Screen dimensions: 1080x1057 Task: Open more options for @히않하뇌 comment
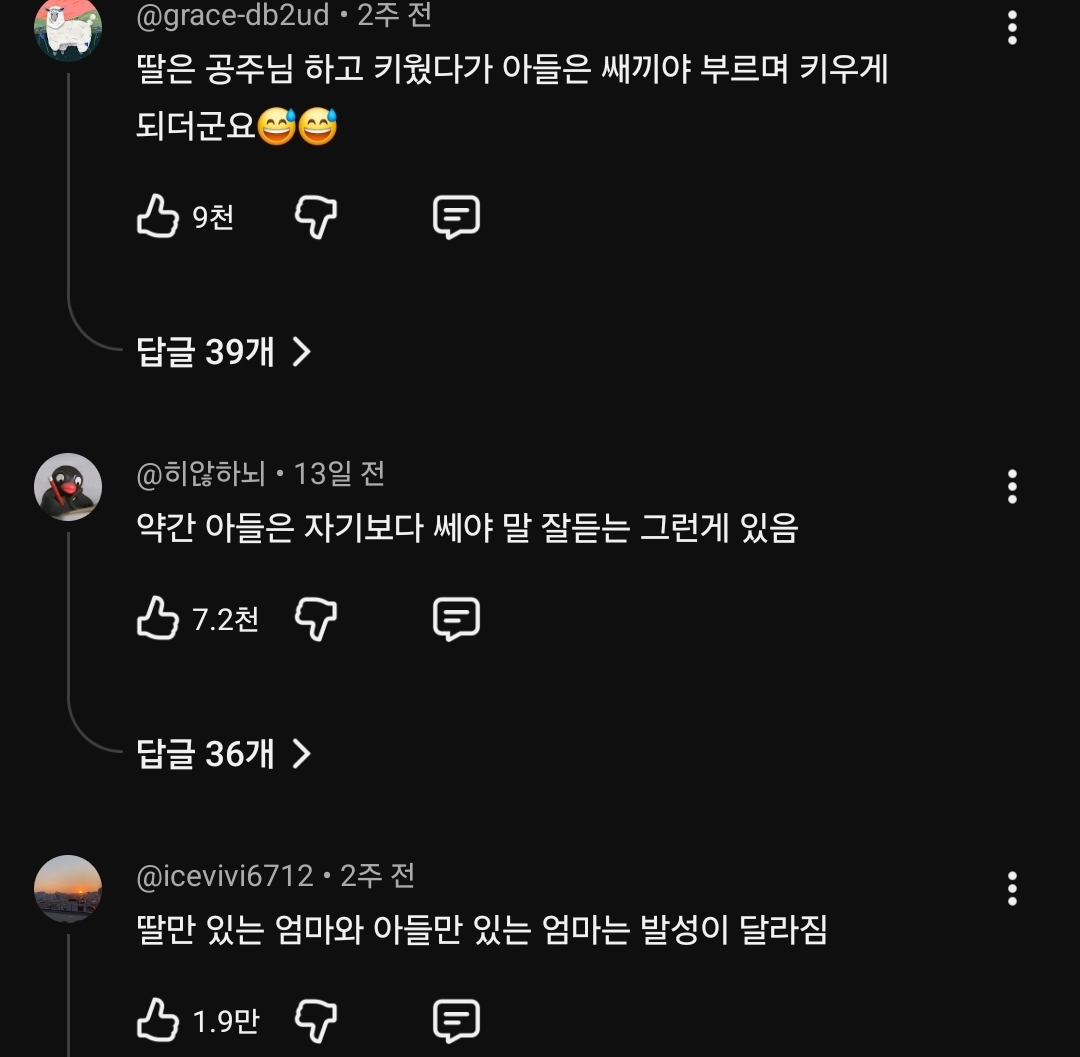pos(1012,487)
